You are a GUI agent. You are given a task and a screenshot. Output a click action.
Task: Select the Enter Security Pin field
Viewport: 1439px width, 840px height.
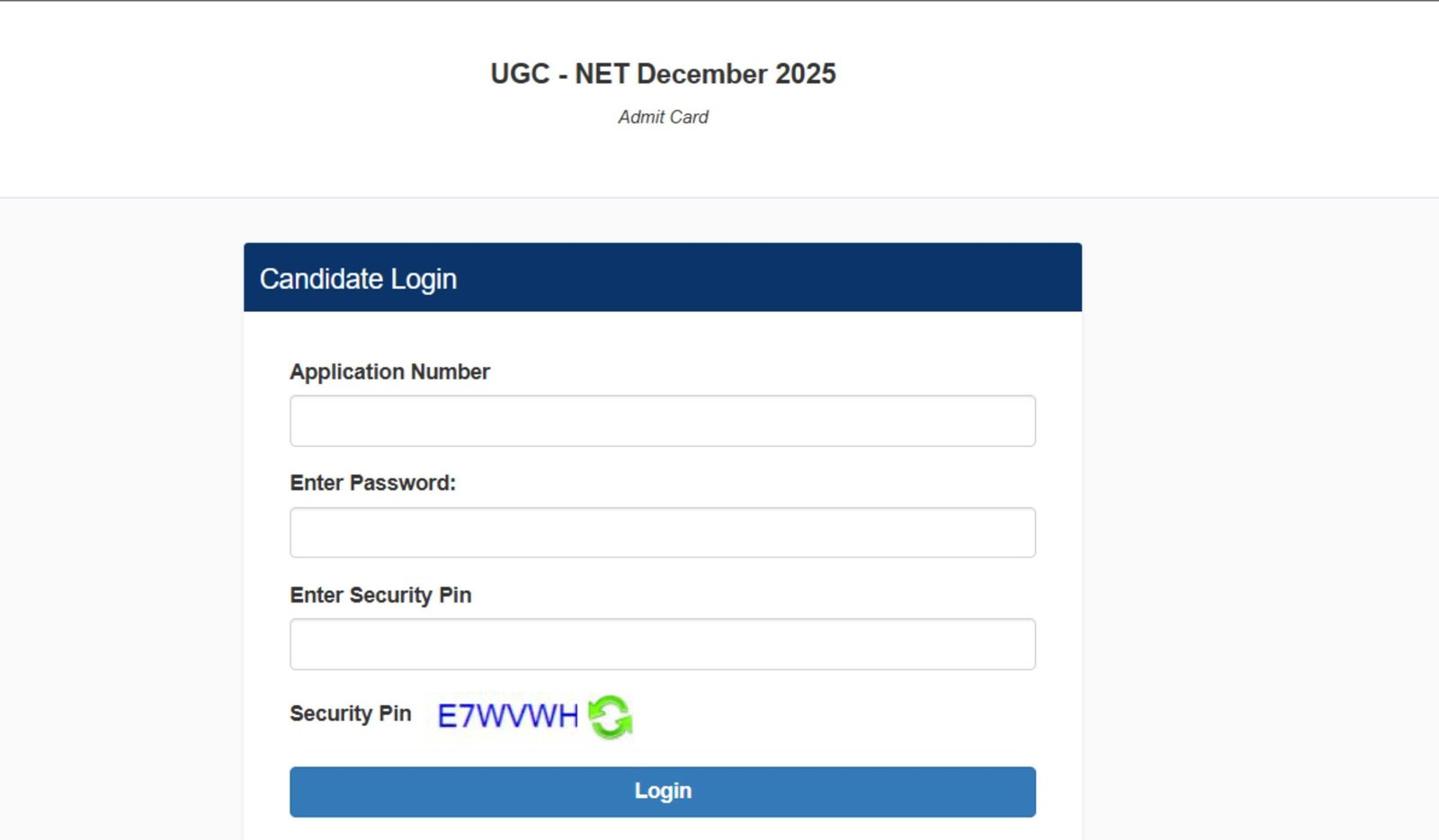pyautogui.click(x=662, y=643)
